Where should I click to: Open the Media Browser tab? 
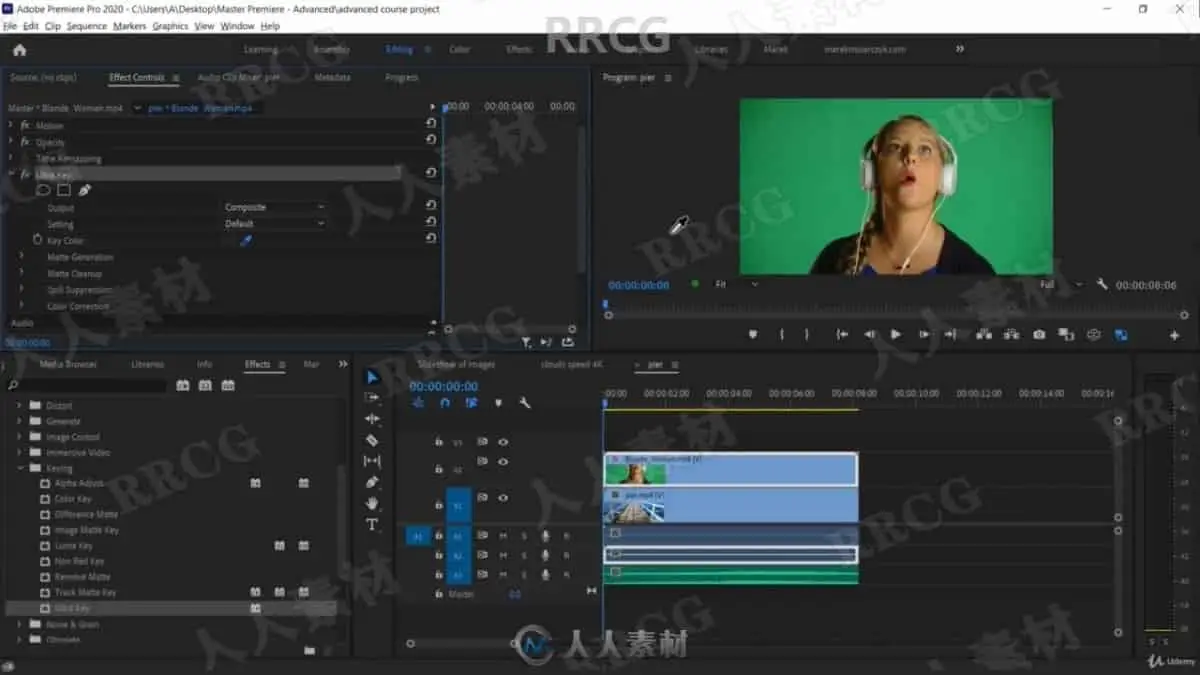coord(68,364)
